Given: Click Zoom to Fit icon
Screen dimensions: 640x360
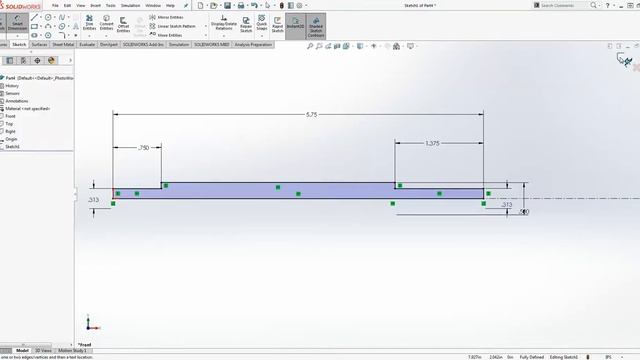Looking at the screenshot, I should point(310,46).
